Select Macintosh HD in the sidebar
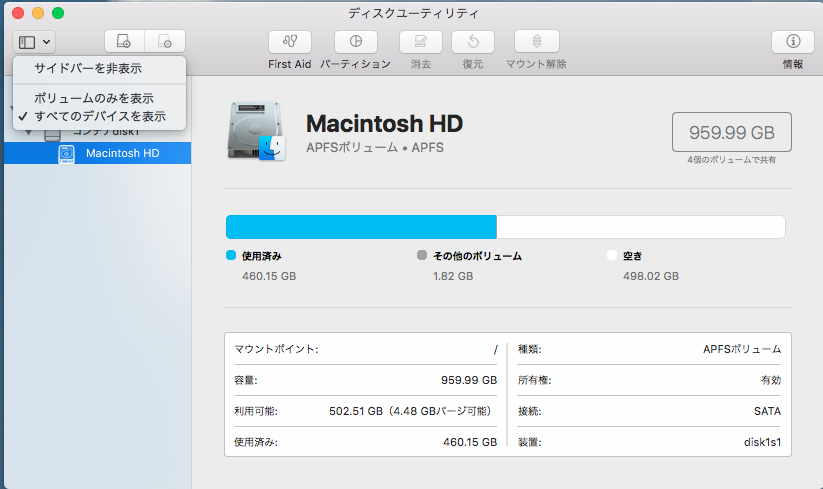Image resolution: width=823 pixels, height=489 pixels. [98, 153]
